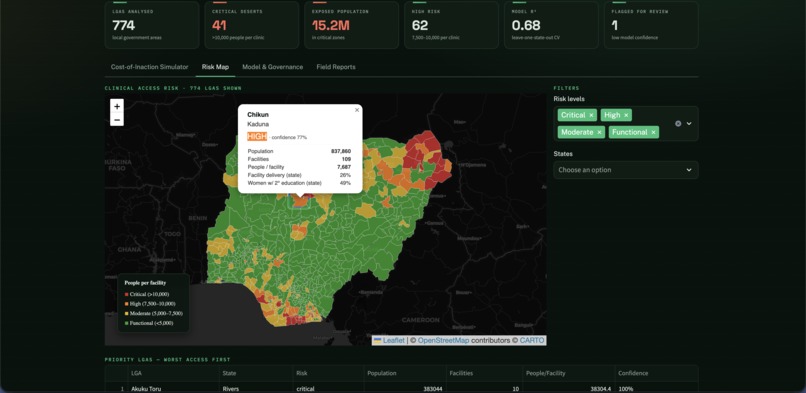
Task: Sort table by Confidence column header
Action: (656, 373)
